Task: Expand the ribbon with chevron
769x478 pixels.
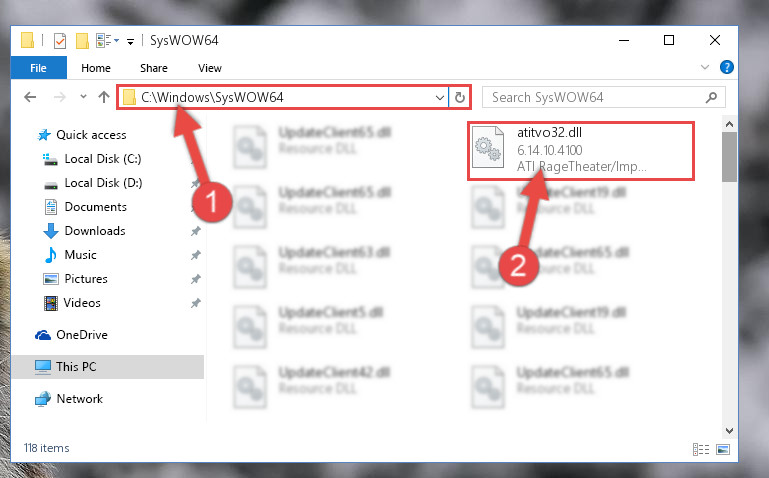Action: pyautogui.click(x=705, y=67)
